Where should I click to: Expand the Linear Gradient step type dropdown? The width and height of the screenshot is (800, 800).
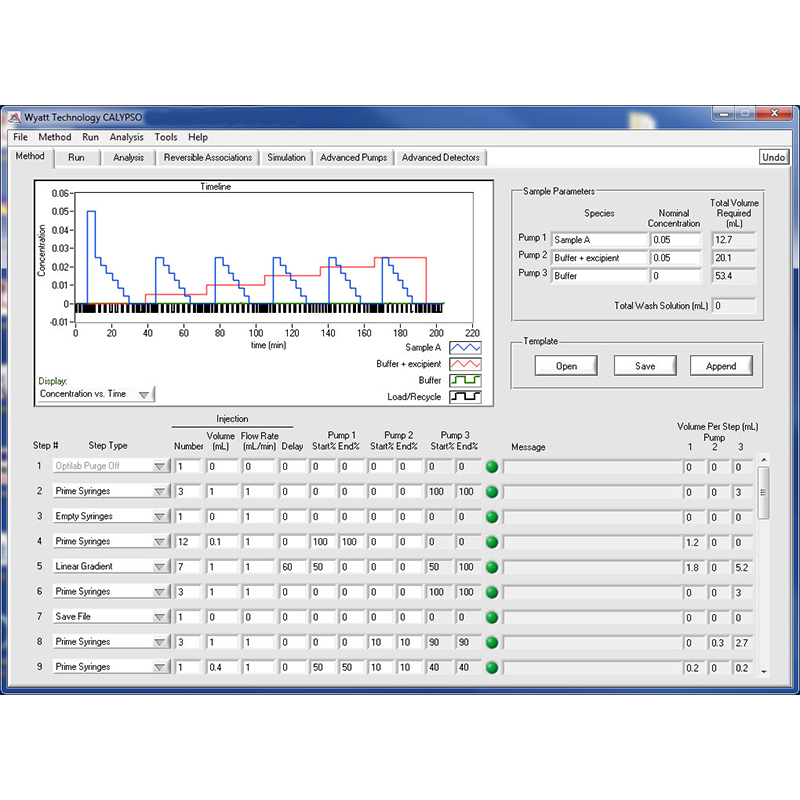coord(160,567)
